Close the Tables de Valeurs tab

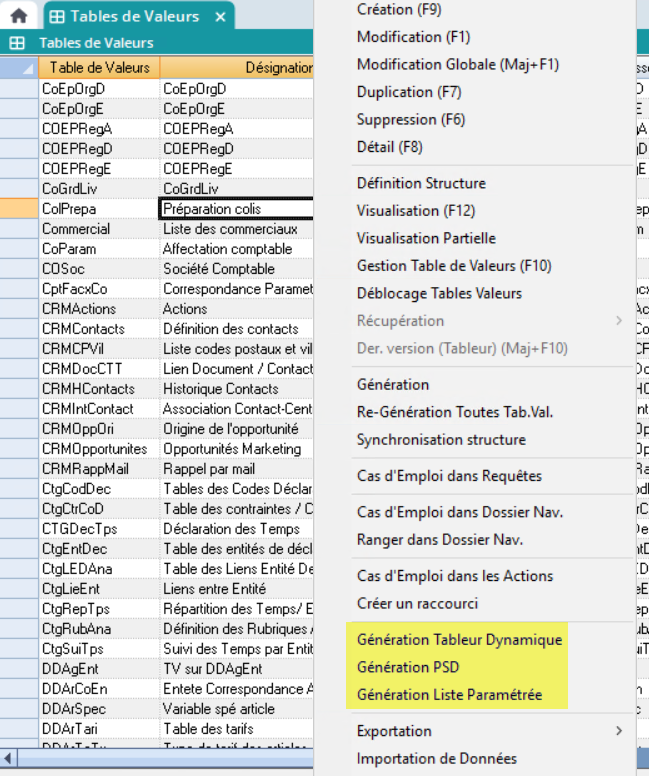click(220, 17)
